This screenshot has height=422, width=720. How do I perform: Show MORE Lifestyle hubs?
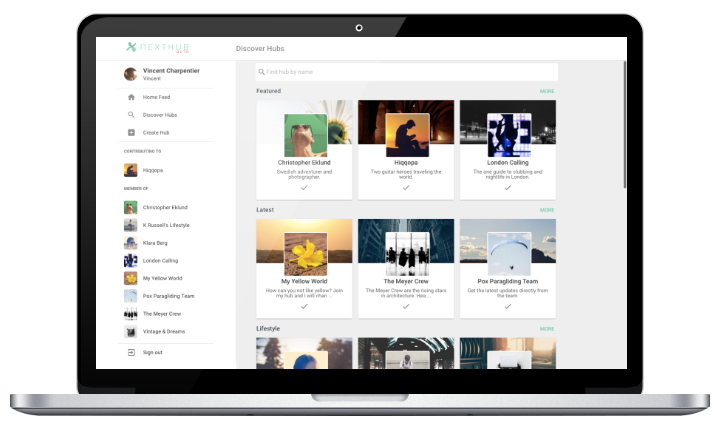[547, 329]
